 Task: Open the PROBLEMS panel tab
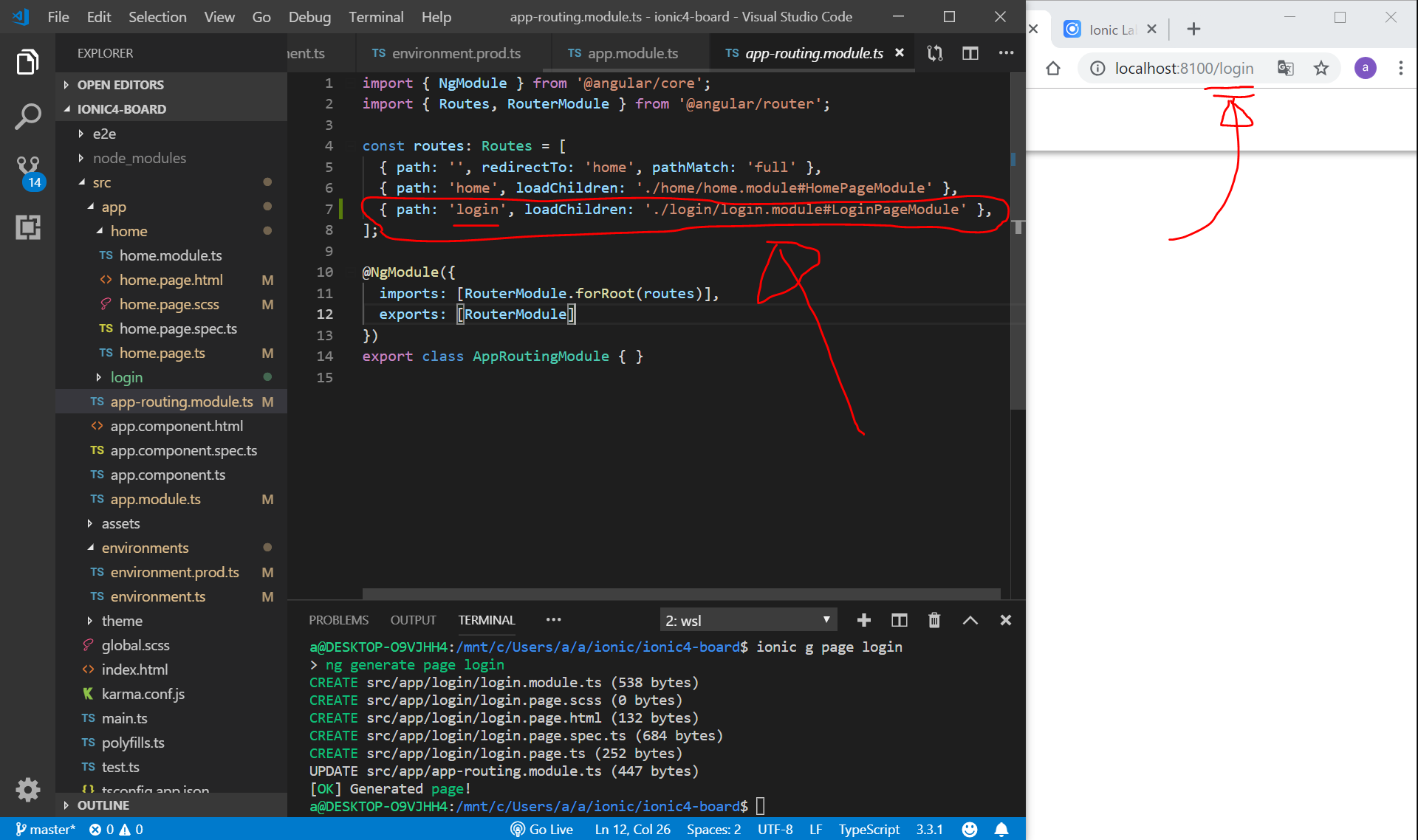pos(338,620)
